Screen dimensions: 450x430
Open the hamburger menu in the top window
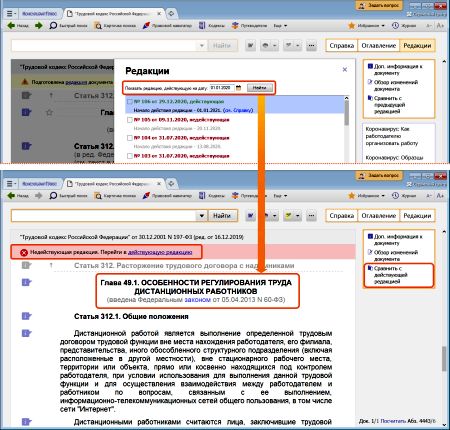point(11,14)
